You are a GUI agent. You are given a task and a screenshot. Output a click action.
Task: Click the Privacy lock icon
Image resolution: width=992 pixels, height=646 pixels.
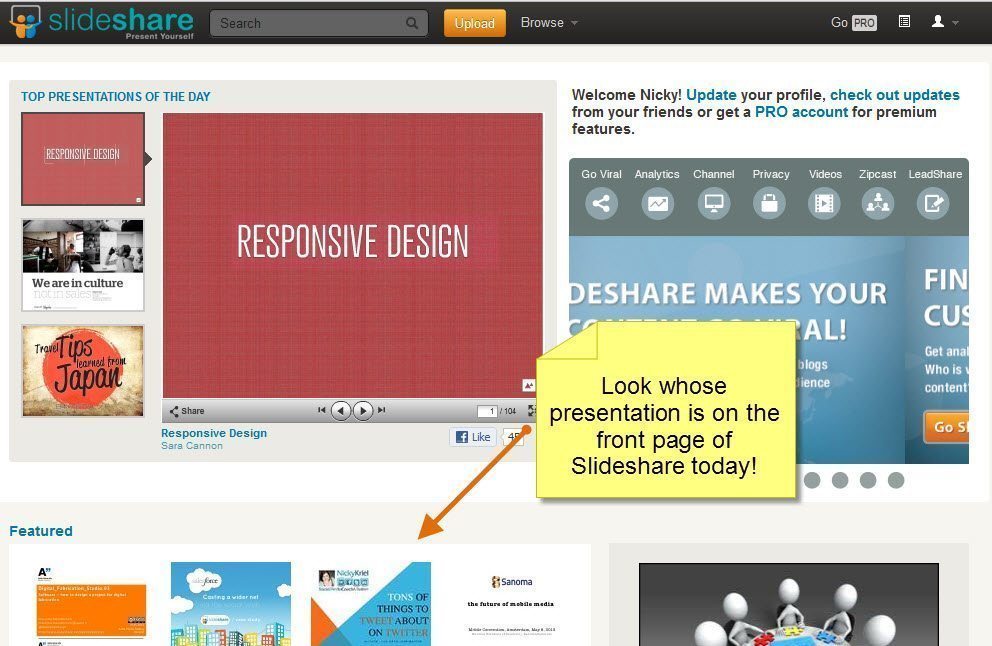[769, 204]
